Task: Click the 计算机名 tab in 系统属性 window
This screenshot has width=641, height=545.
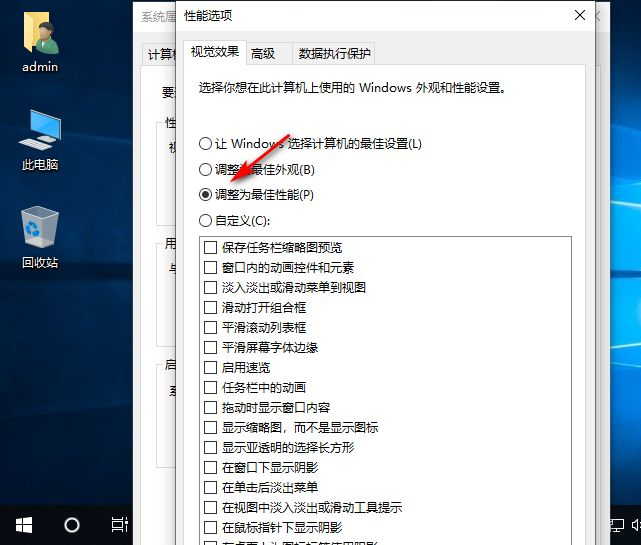Action: pos(159,54)
